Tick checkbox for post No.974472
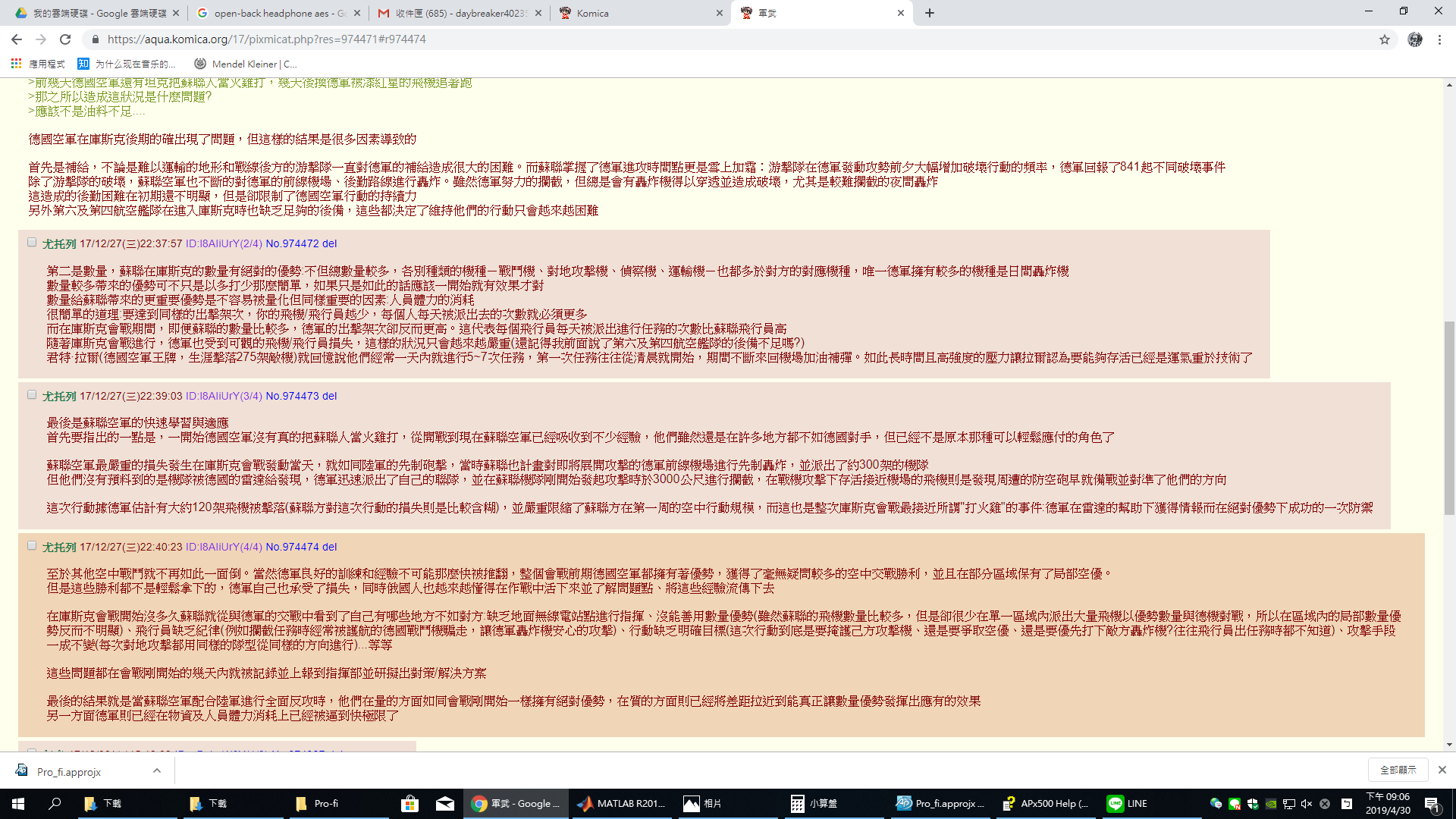The height and width of the screenshot is (819, 1456). coord(32,243)
